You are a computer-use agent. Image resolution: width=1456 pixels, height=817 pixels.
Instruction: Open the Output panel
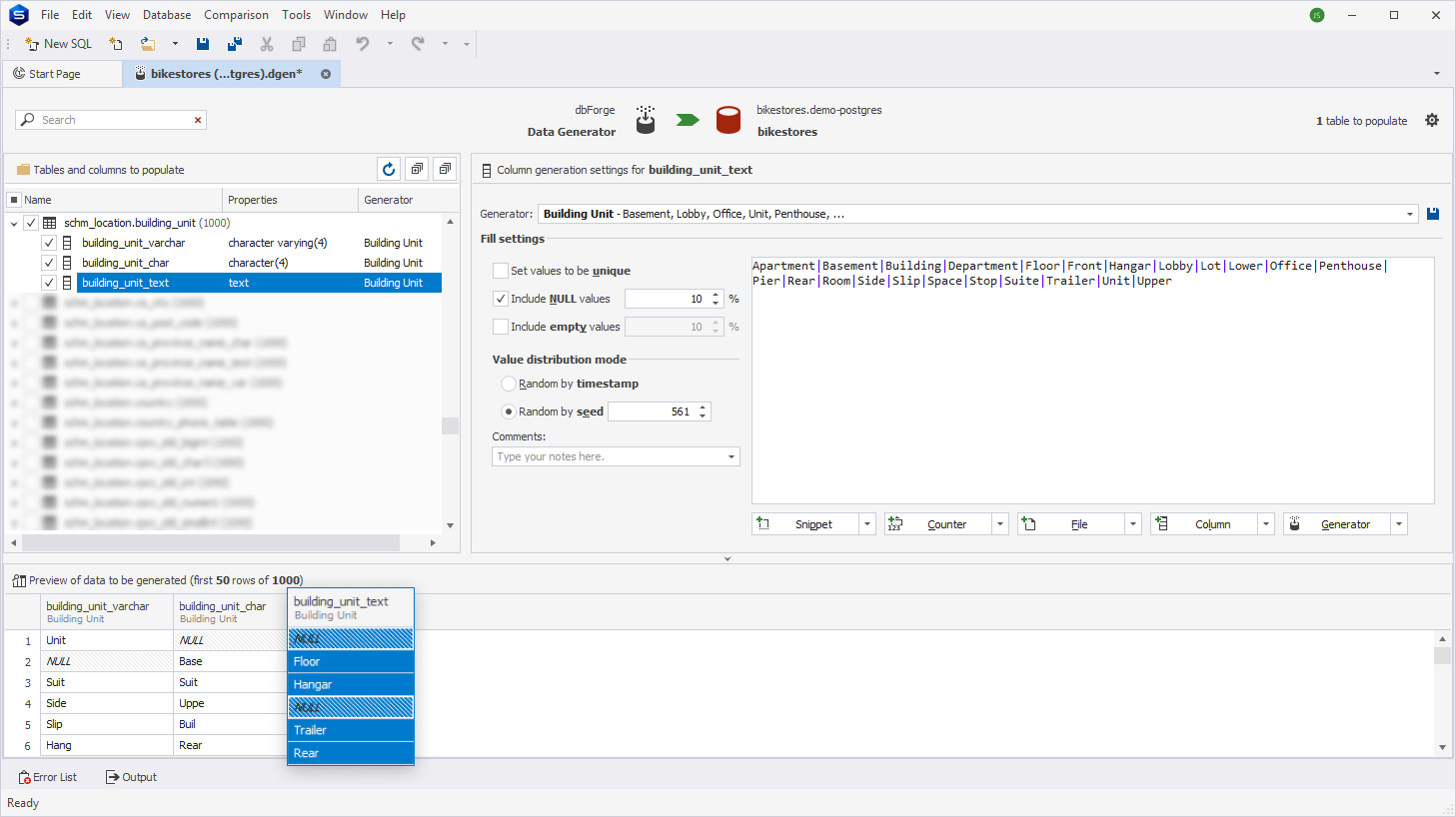tap(131, 777)
